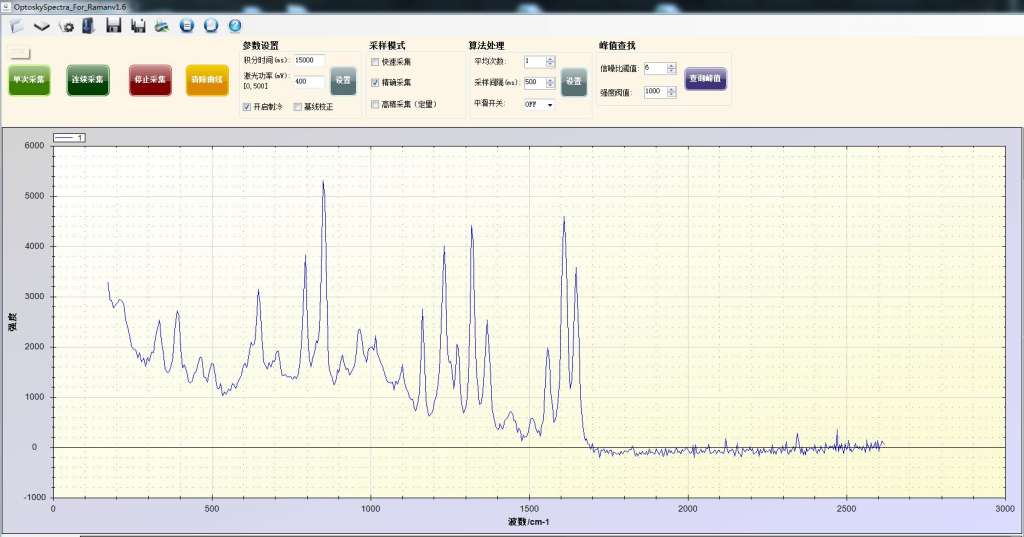Click the dark green 连续采集 button
The height and width of the screenshot is (537, 1024).
pos(88,79)
